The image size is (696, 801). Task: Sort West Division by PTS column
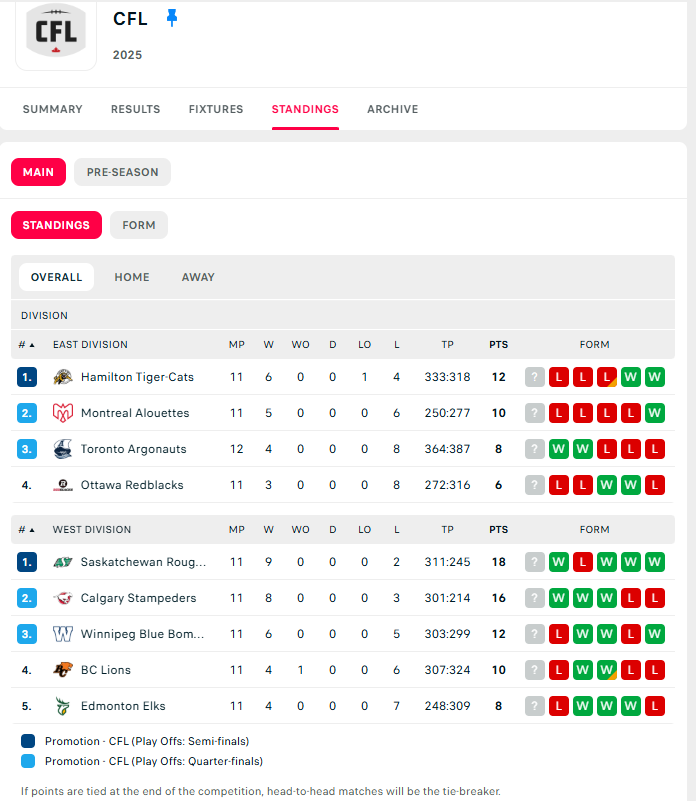(x=498, y=530)
